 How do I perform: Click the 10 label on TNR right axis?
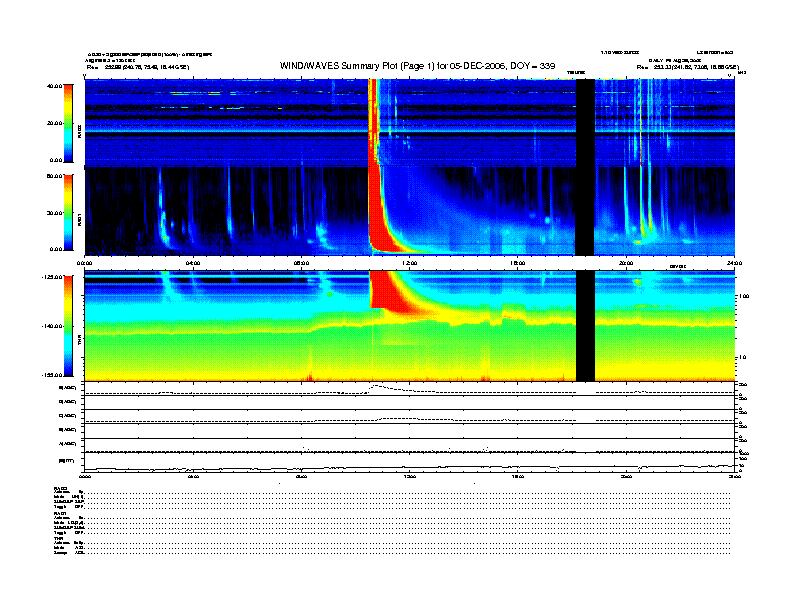click(742, 358)
